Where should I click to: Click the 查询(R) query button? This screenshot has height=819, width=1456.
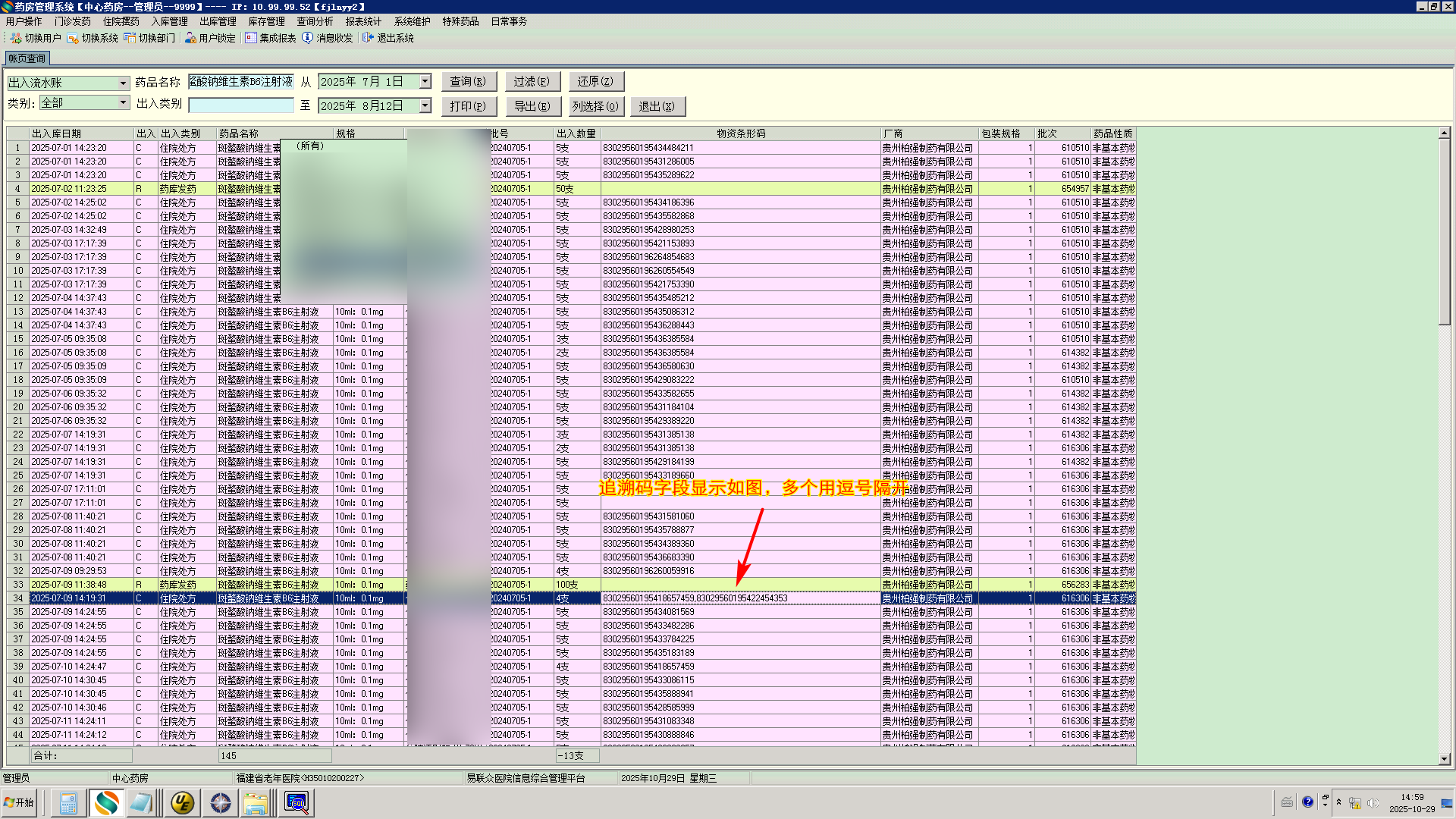point(469,82)
